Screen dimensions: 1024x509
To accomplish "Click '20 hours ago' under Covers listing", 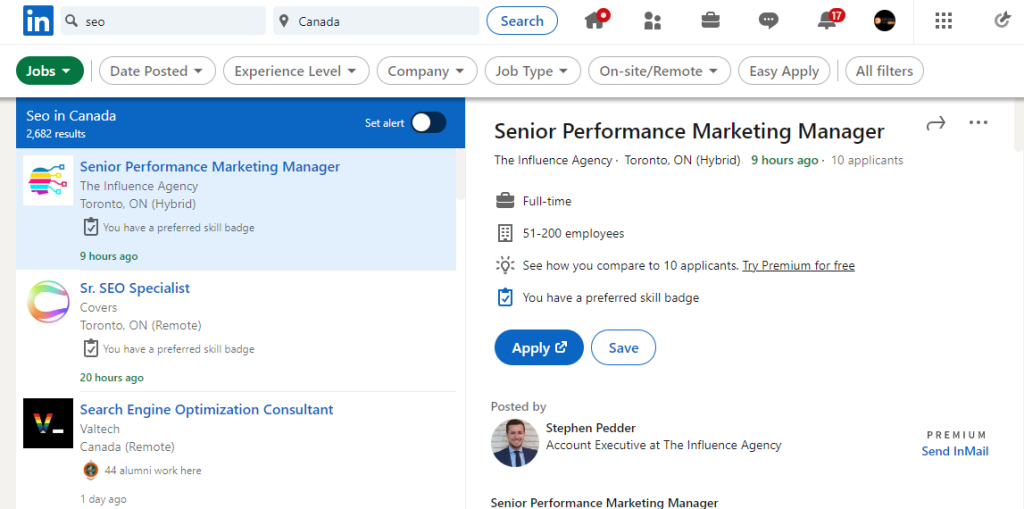I will pyautogui.click(x=112, y=378).
